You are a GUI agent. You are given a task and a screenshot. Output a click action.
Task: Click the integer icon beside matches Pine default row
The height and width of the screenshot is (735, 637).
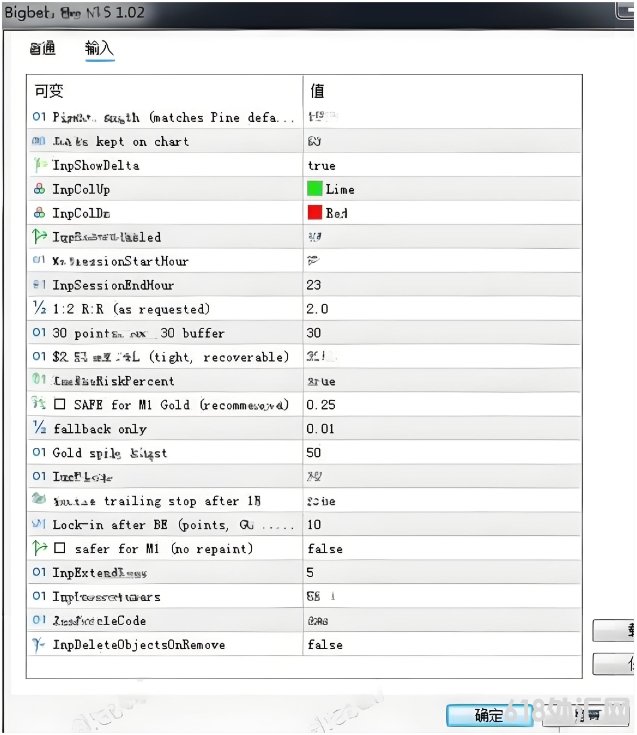[x=39, y=116]
